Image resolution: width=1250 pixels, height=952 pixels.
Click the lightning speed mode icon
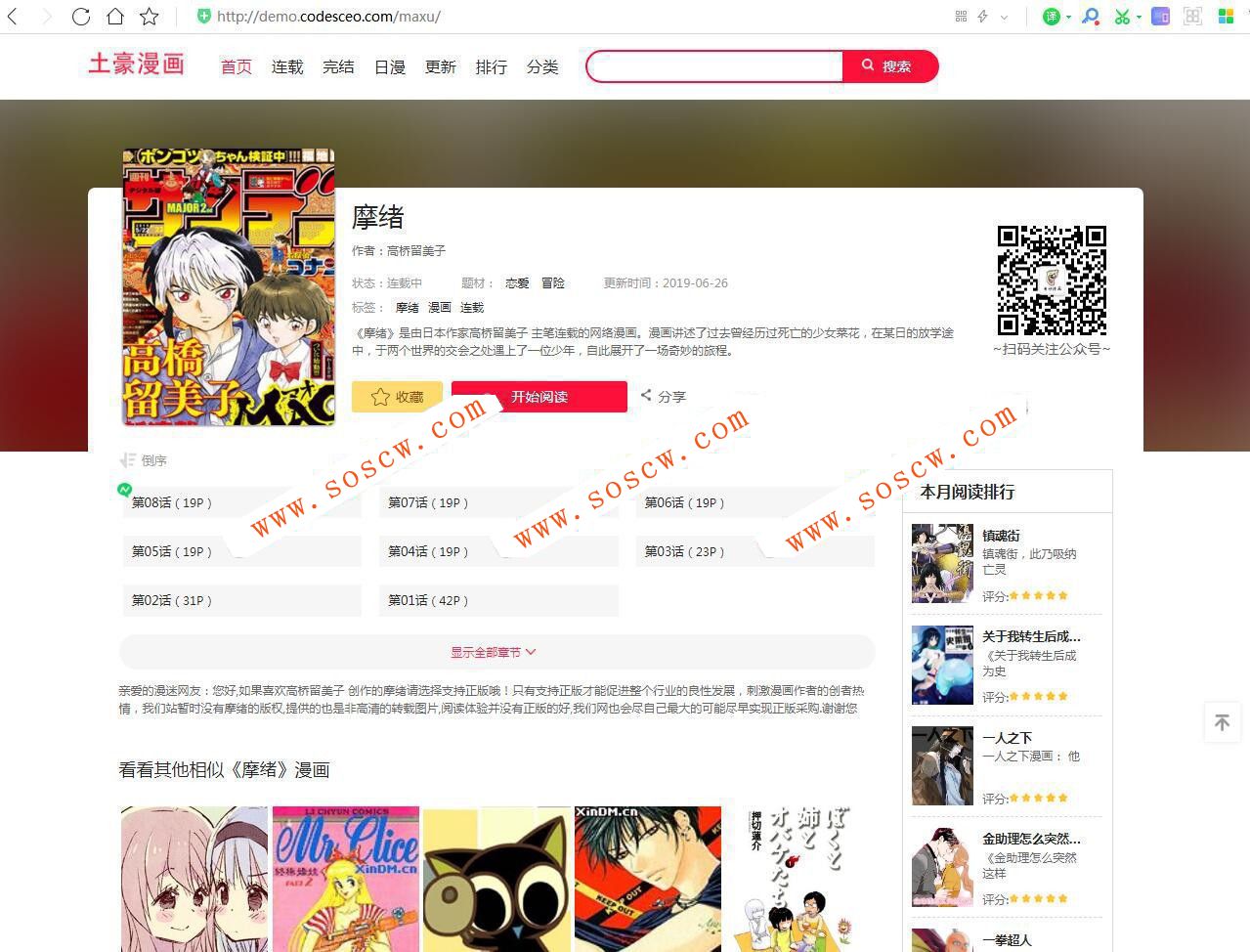982,17
